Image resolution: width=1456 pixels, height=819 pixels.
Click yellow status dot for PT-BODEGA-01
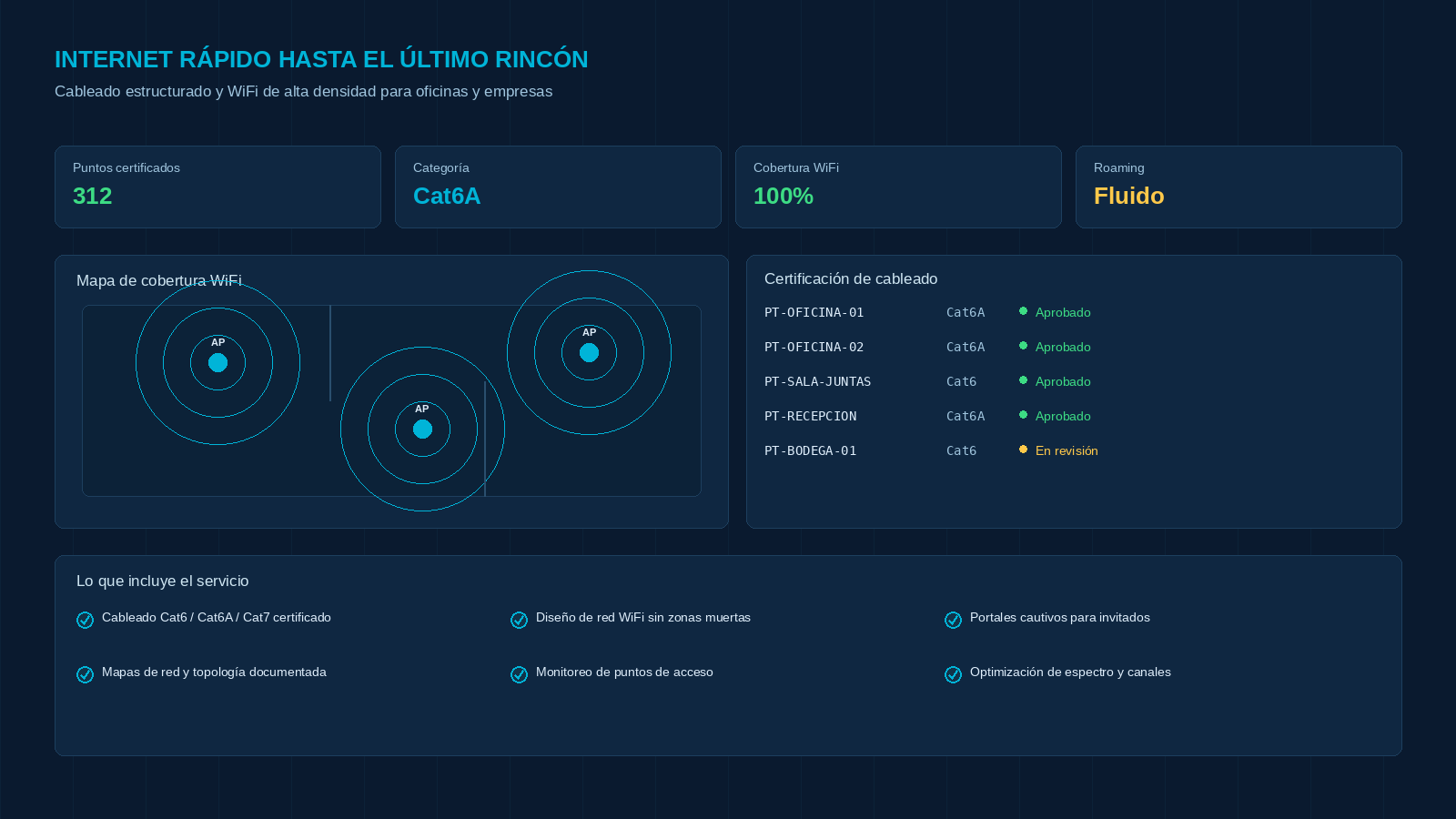1024,450
